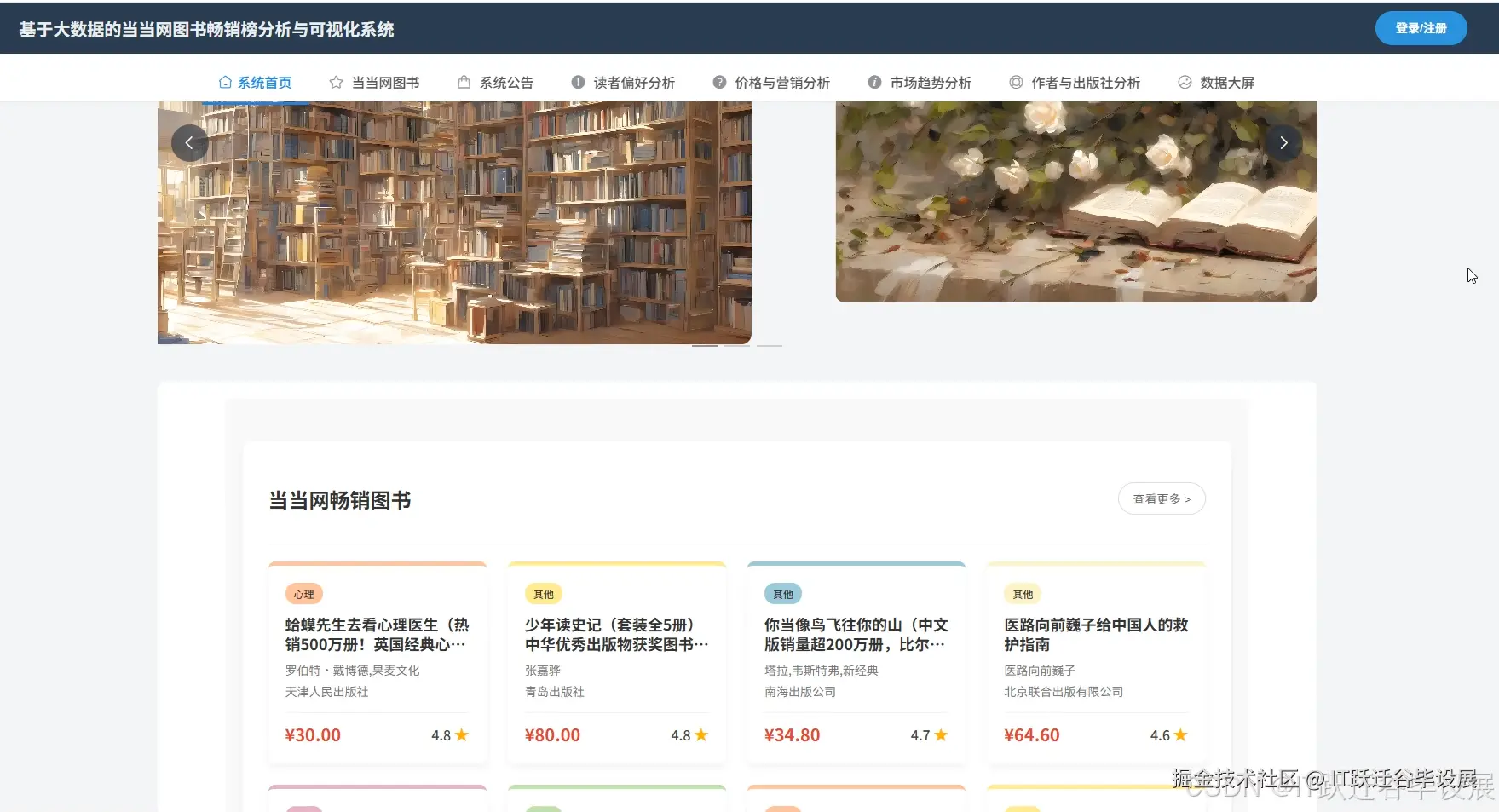Open the 系统首页 menu item
Image resolution: width=1499 pixels, height=812 pixels.
(255, 83)
